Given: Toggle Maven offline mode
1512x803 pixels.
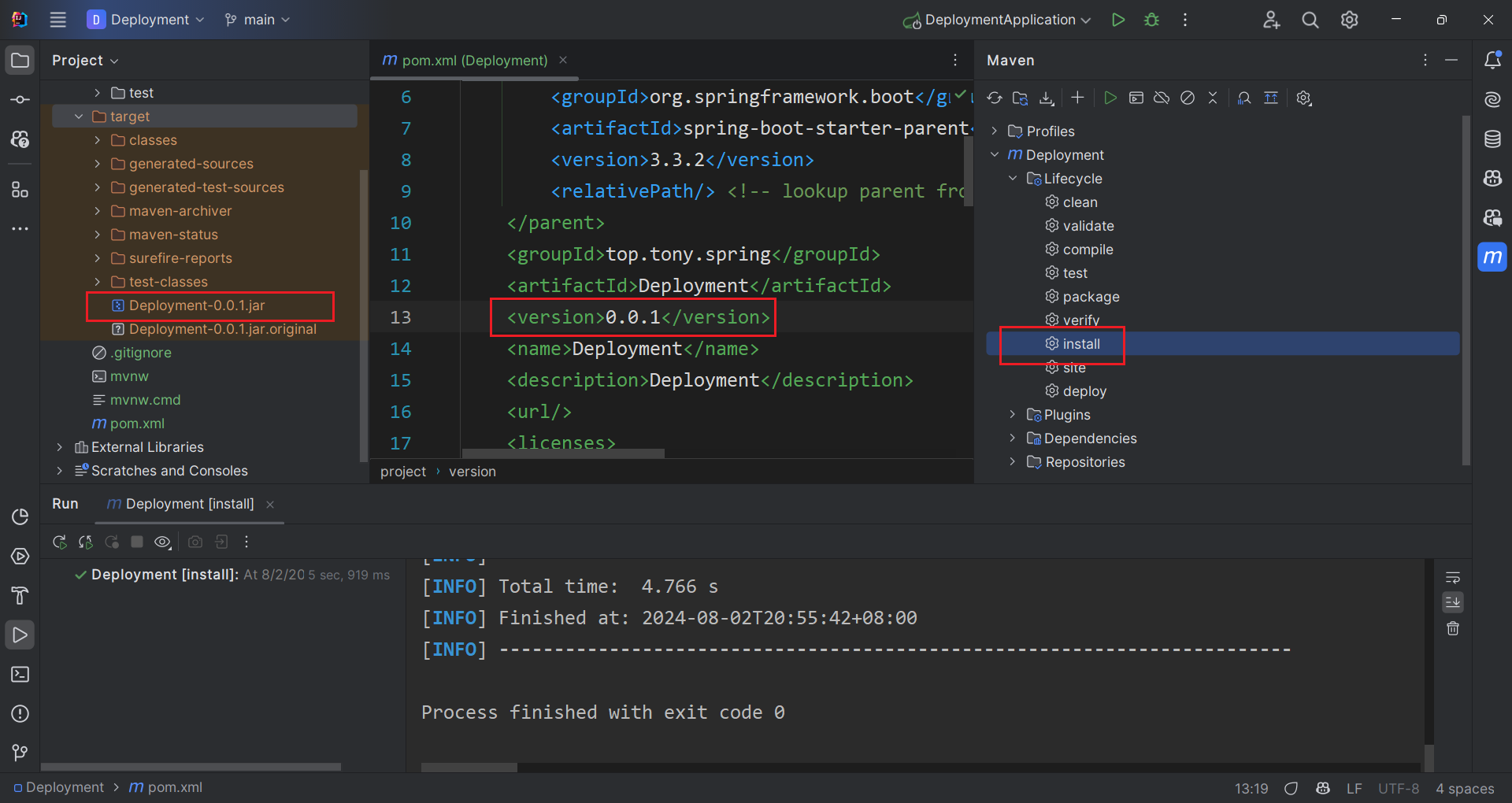Looking at the screenshot, I should pos(1162,98).
